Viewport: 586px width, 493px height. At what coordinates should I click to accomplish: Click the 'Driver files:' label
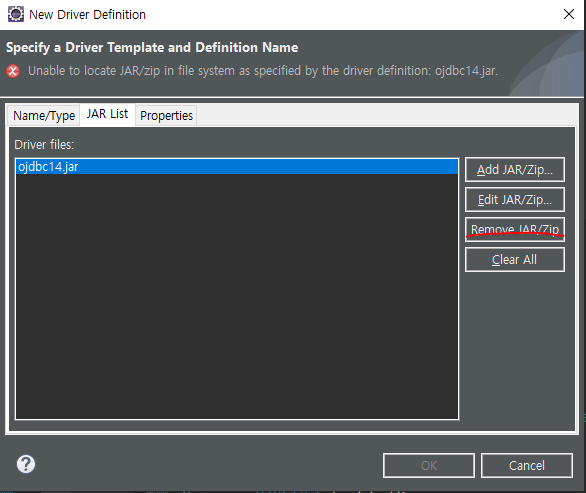[44, 145]
